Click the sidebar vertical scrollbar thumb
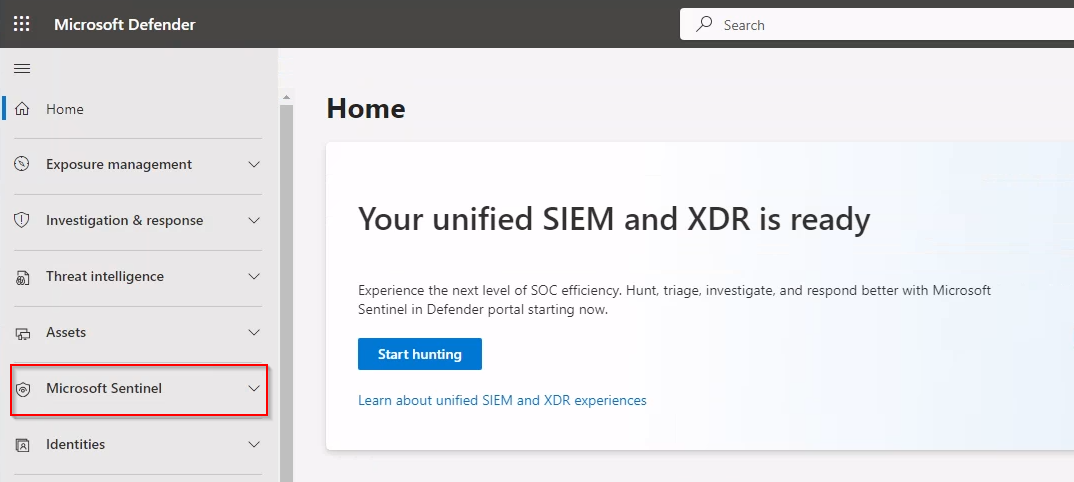The image size is (1074, 482). click(x=286, y=293)
